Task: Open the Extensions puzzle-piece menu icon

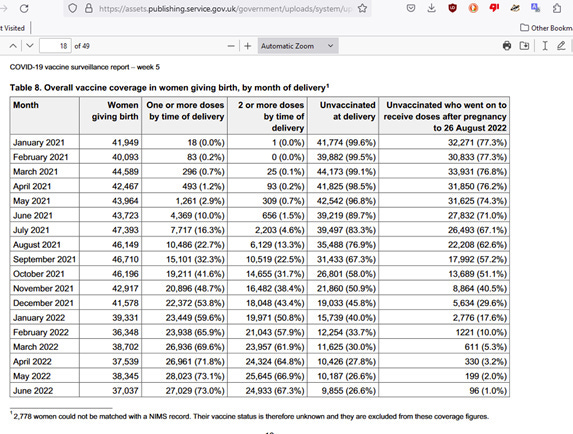Action: 557,8
